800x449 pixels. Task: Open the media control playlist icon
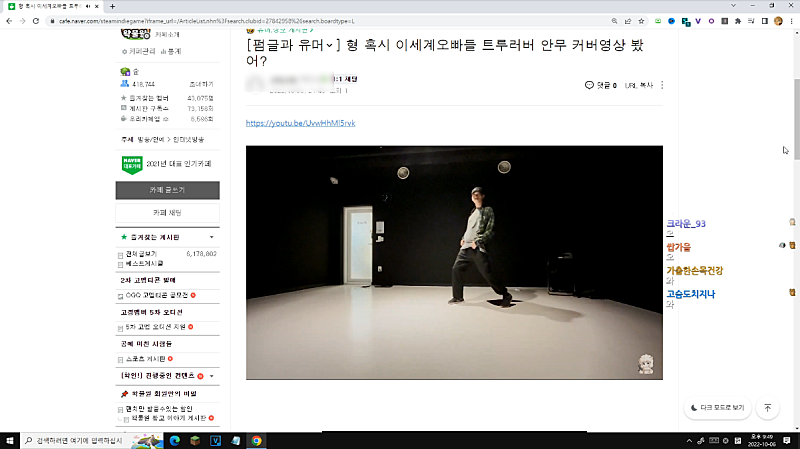pos(751,21)
